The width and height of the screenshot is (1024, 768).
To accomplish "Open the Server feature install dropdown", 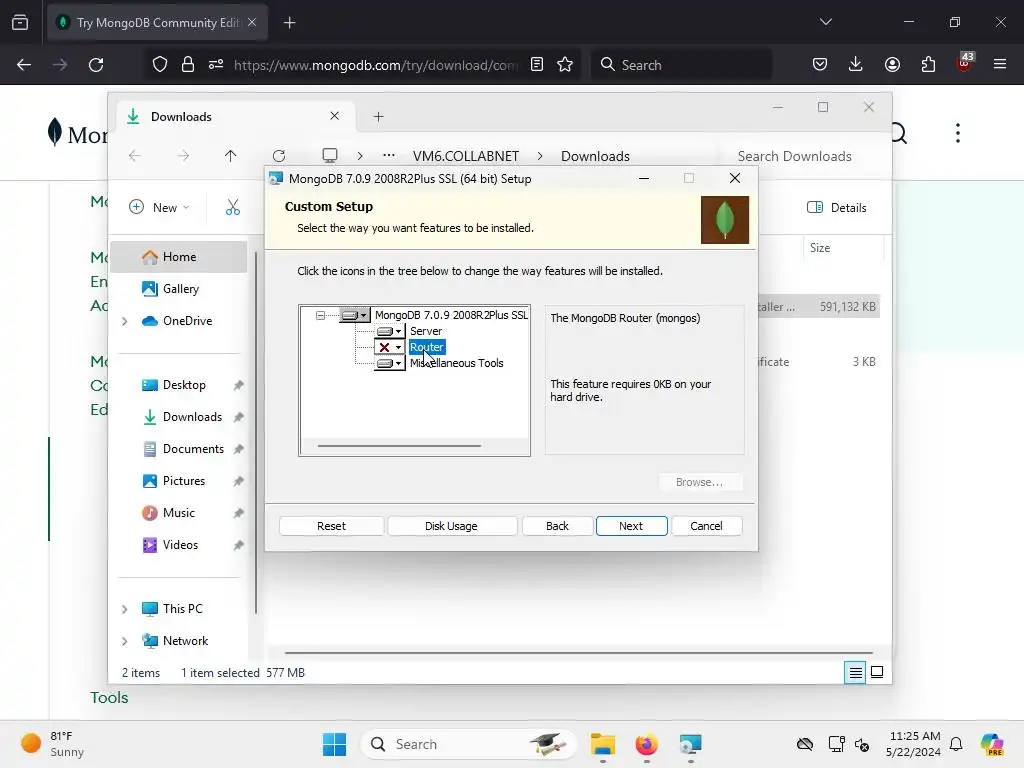I will (x=390, y=331).
